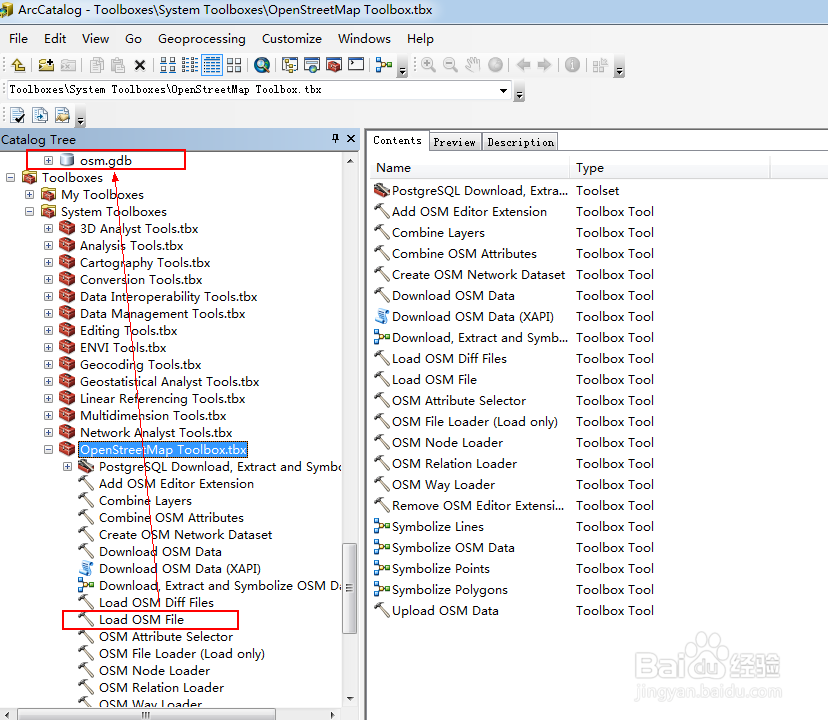Toggle auto-hide pin on Catalog Tree
Viewport: 828px width, 720px height.
tap(335, 138)
